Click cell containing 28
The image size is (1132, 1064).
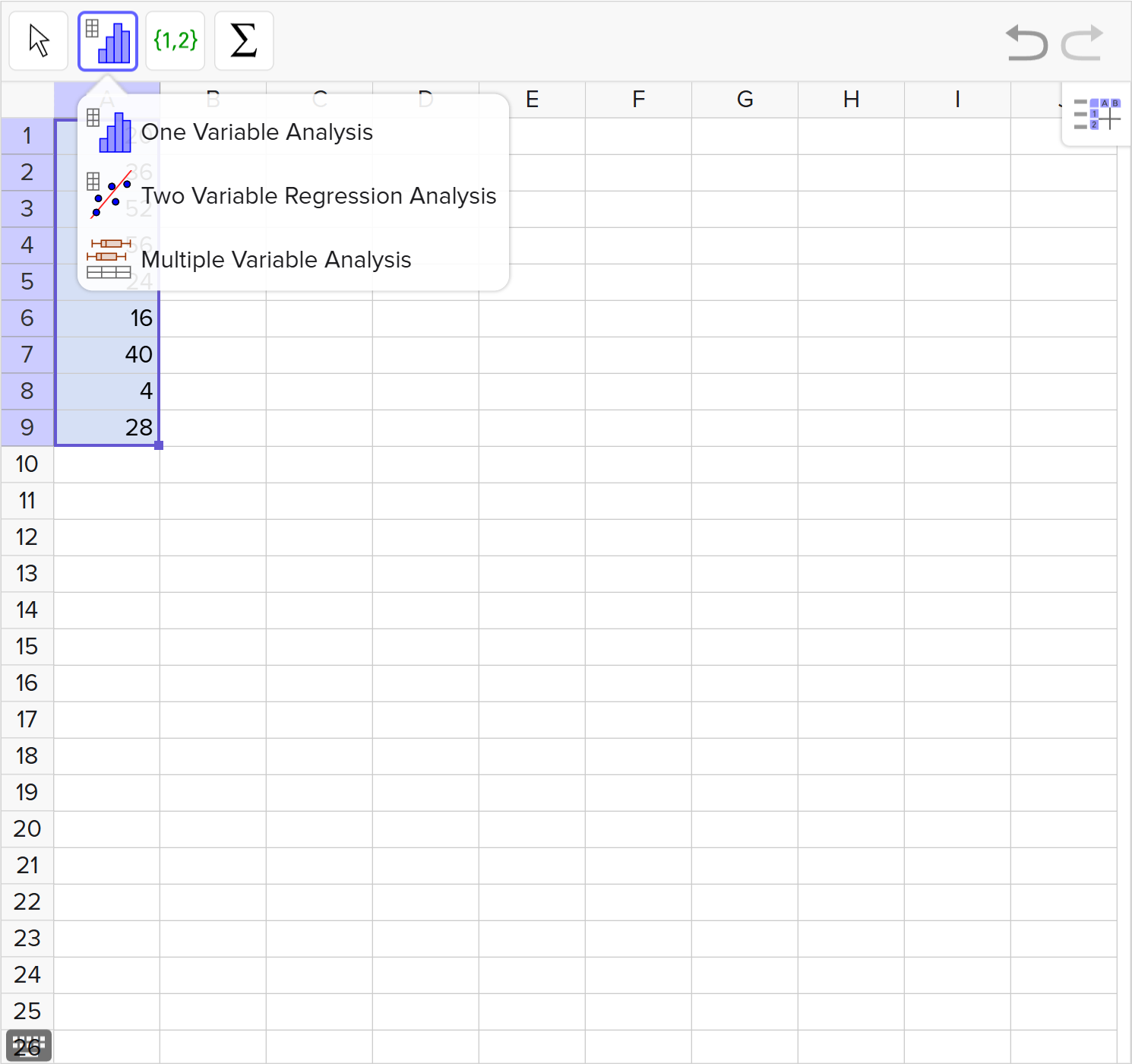click(107, 428)
